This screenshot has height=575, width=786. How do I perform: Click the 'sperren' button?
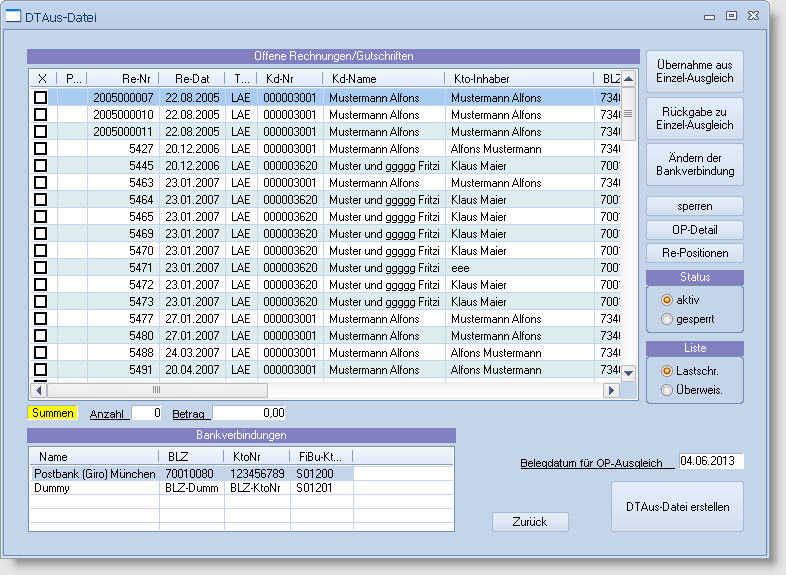click(x=695, y=206)
